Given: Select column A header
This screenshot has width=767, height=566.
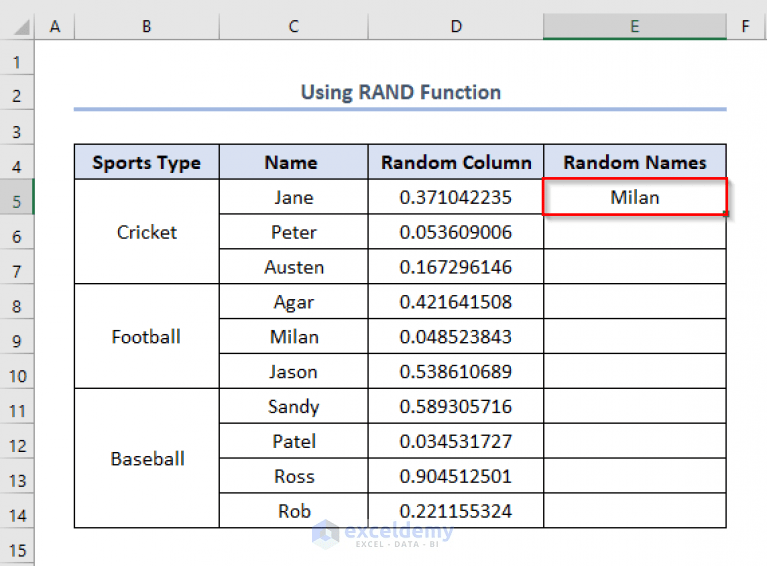Looking at the screenshot, I should (x=55, y=26).
